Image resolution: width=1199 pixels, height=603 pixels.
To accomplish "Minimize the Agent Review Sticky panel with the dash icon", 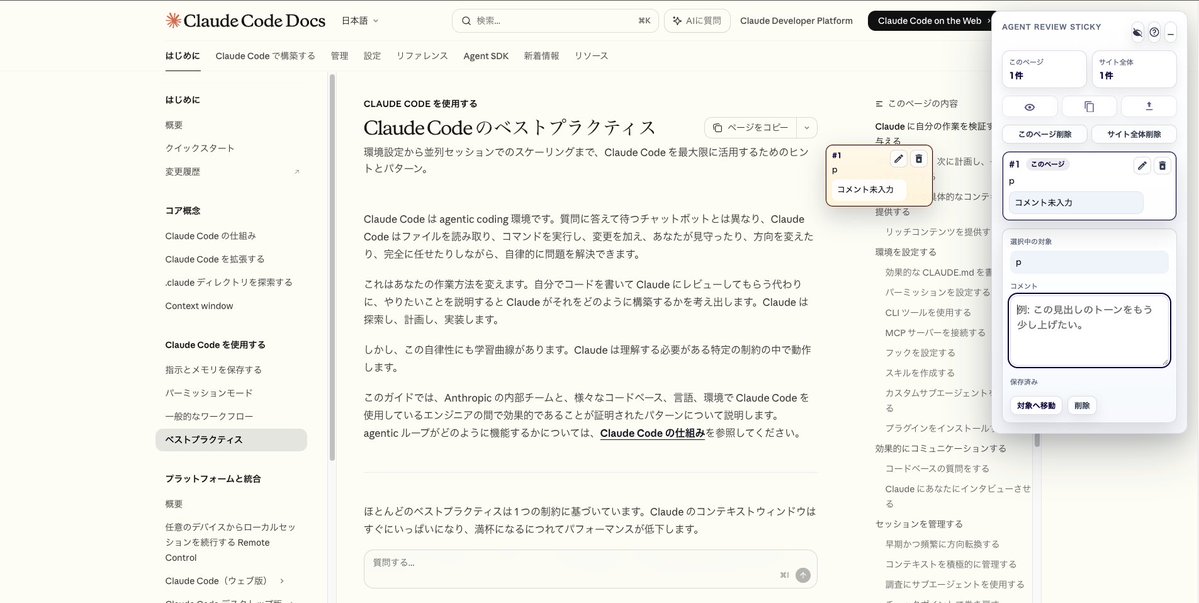I will pyautogui.click(x=1171, y=32).
